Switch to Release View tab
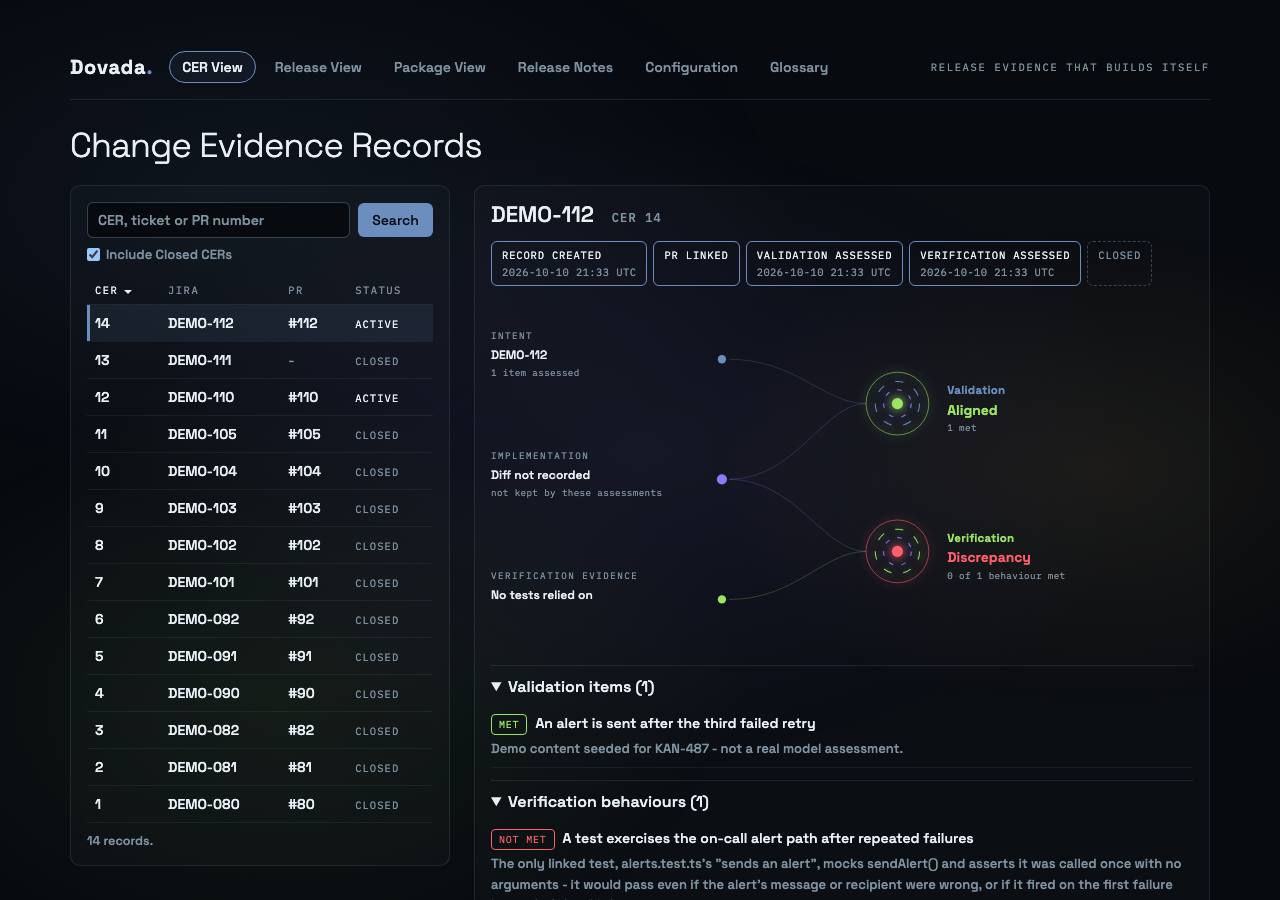Image resolution: width=1280 pixels, height=900 pixels. click(318, 67)
